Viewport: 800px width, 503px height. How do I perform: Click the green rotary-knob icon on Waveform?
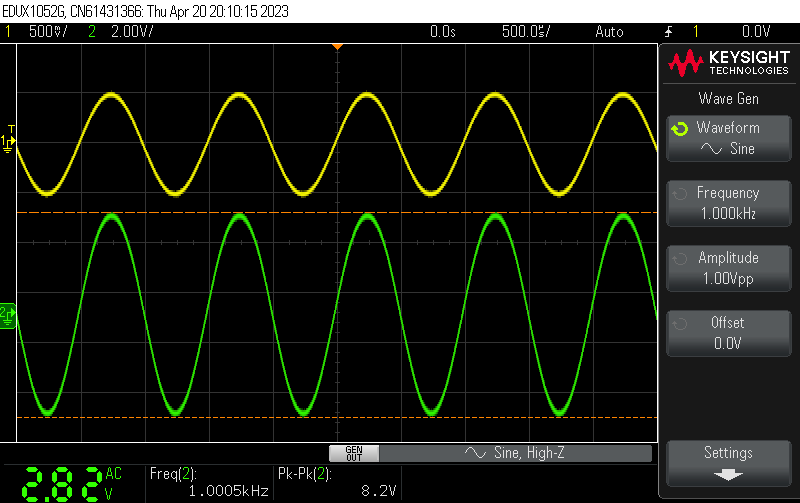(680, 129)
